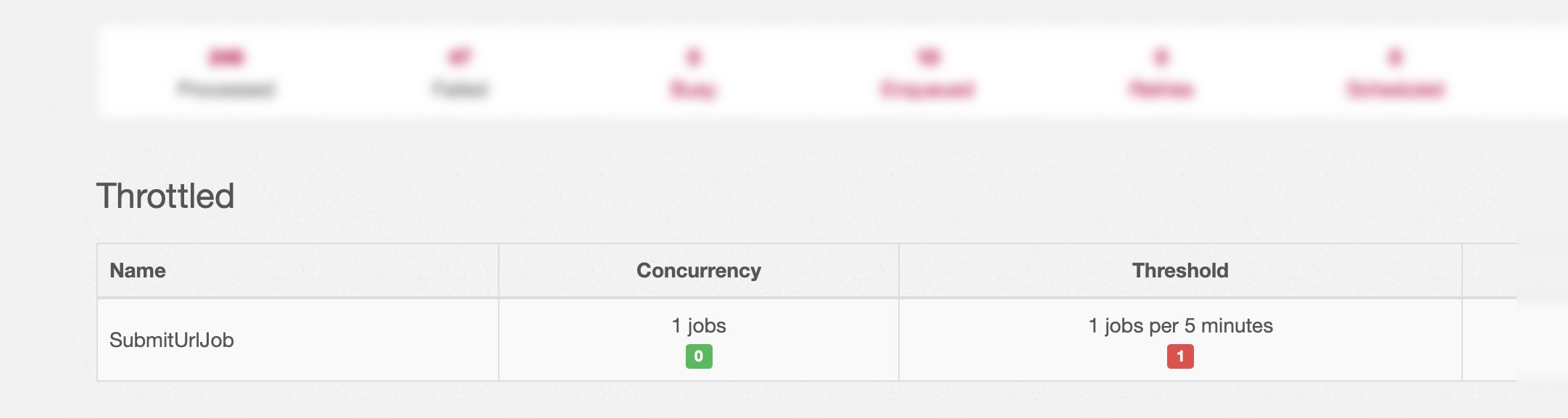Click the count above the Busy link
Viewport: 1568px width, 418px height.
[x=694, y=57]
